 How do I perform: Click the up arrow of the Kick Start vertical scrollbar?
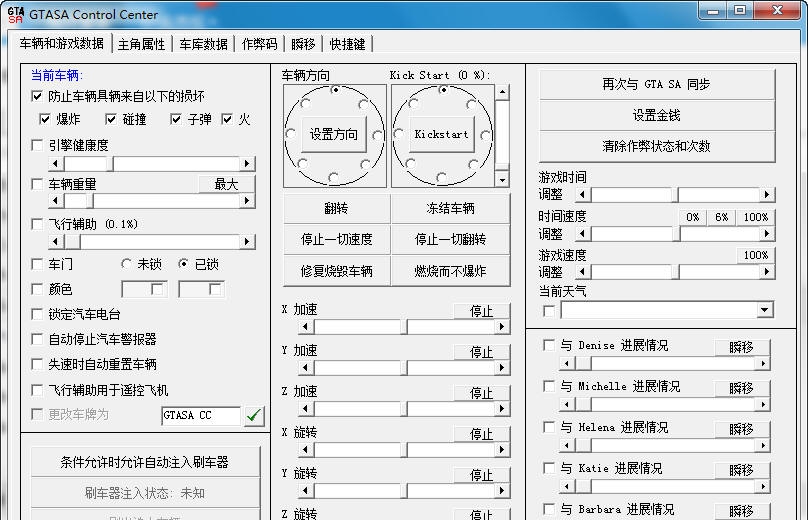pyautogui.click(x=502, y=93)
